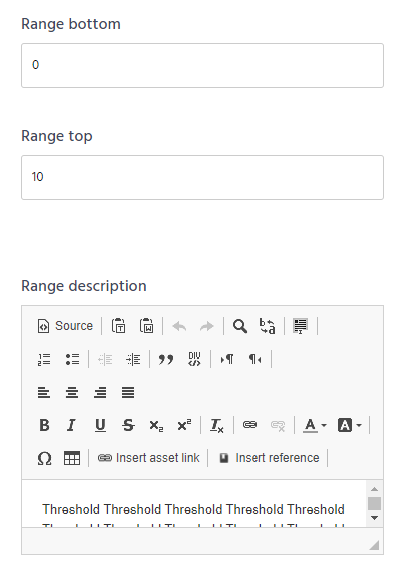The height and width of the screenshot is (567, 398).
Task: Toggle underline formatting
Action: [100, 425]
